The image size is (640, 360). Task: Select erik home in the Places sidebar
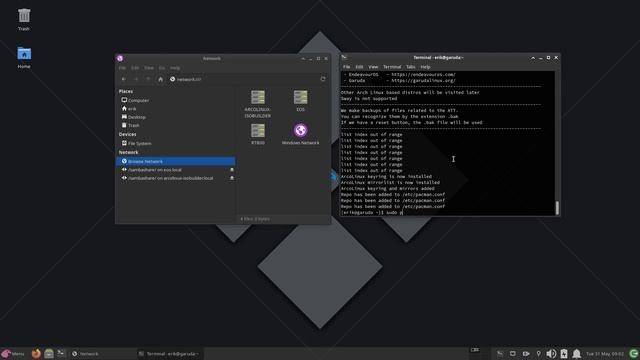point(176,109)
